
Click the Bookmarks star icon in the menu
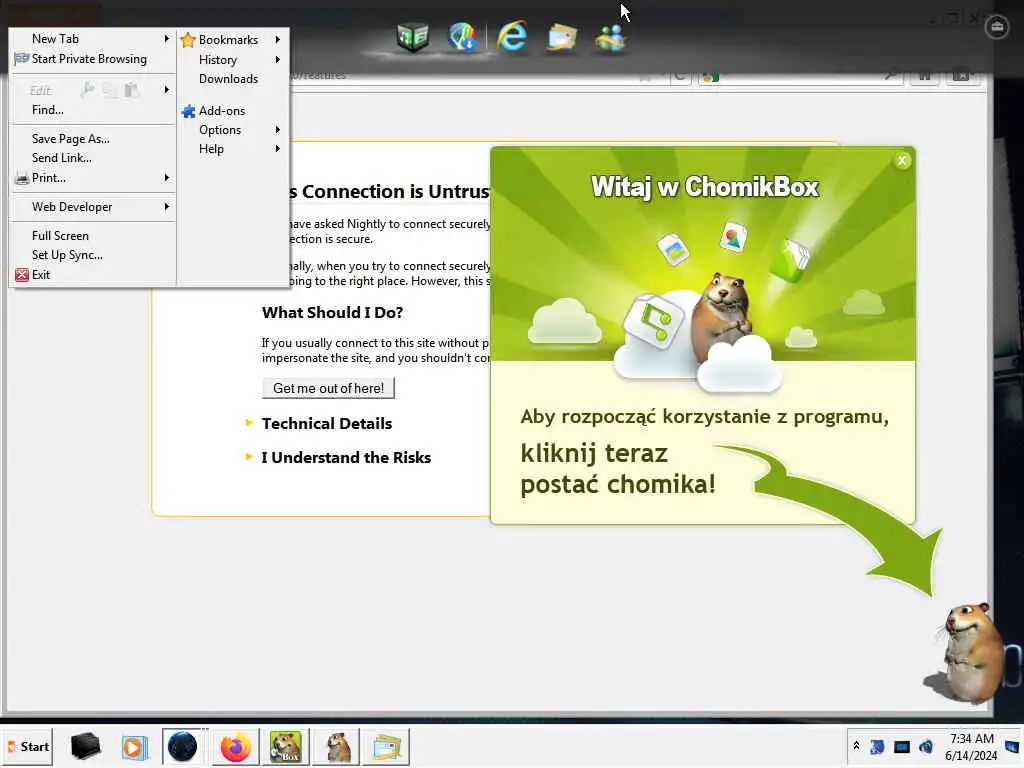(188, 40)
